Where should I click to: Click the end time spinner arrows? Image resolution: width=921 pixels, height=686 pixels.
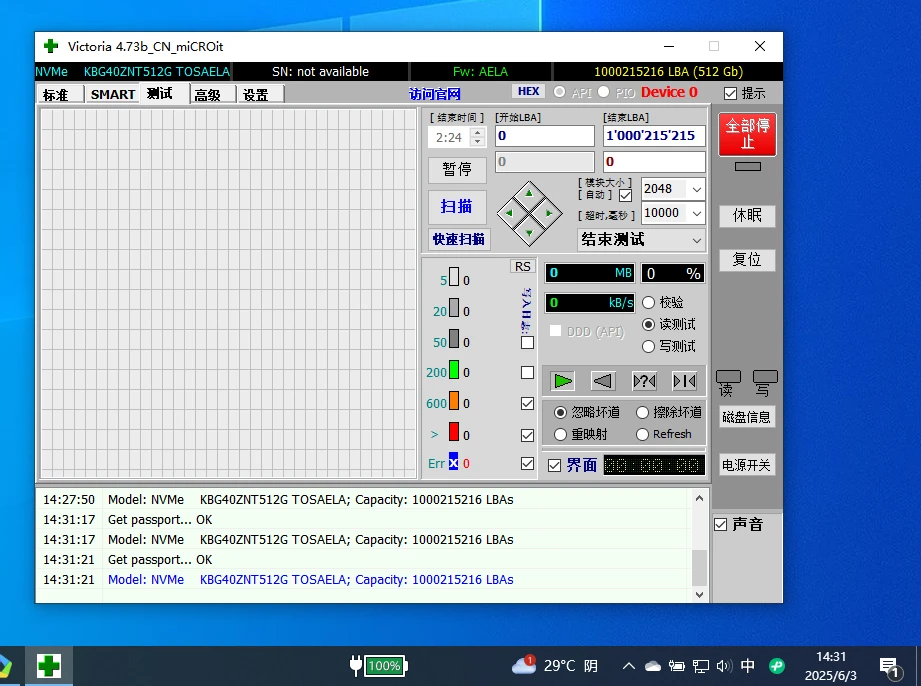(478, 137)
